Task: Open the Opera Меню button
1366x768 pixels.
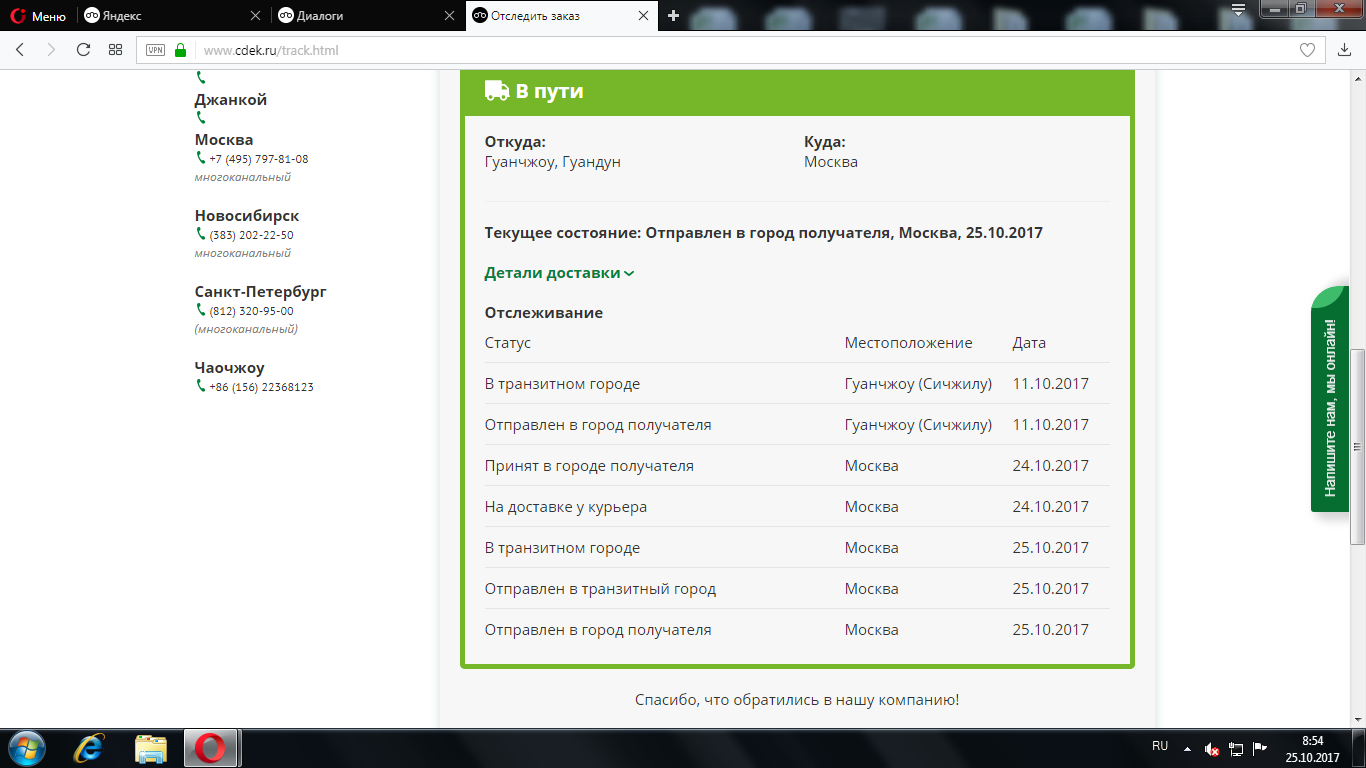Action: (x=38, y=16)
